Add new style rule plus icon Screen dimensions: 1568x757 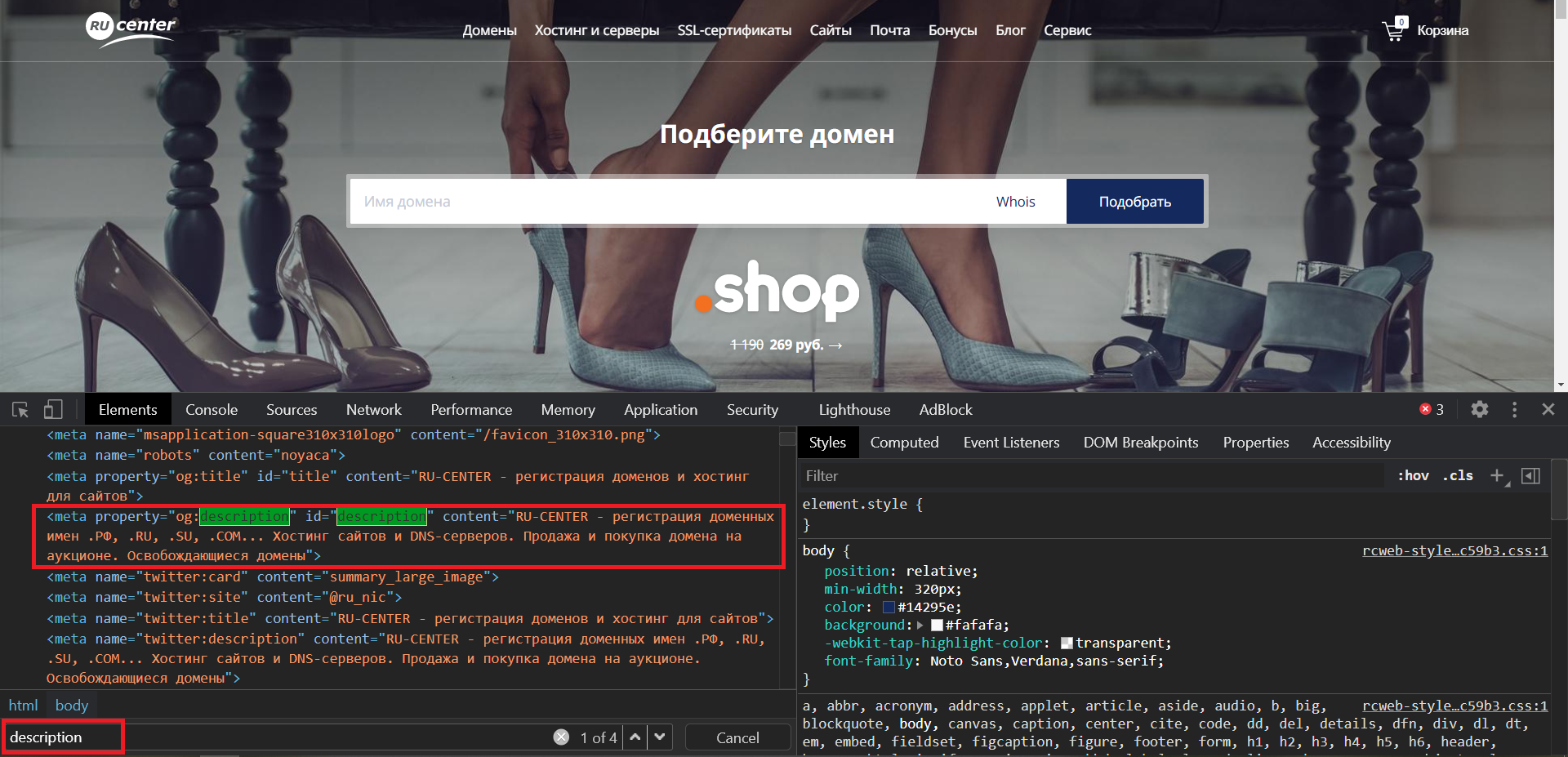click(x=1498, y=475)
